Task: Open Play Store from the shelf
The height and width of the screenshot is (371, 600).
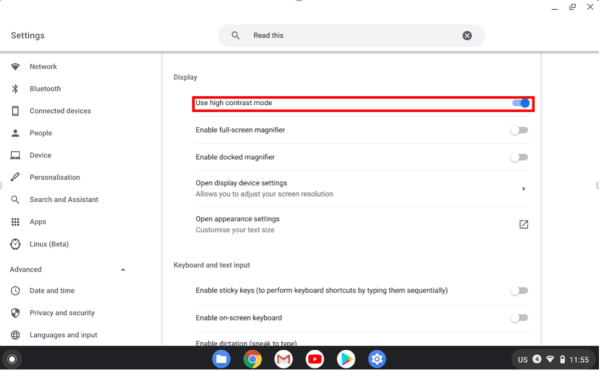Action: click(346, 359)
